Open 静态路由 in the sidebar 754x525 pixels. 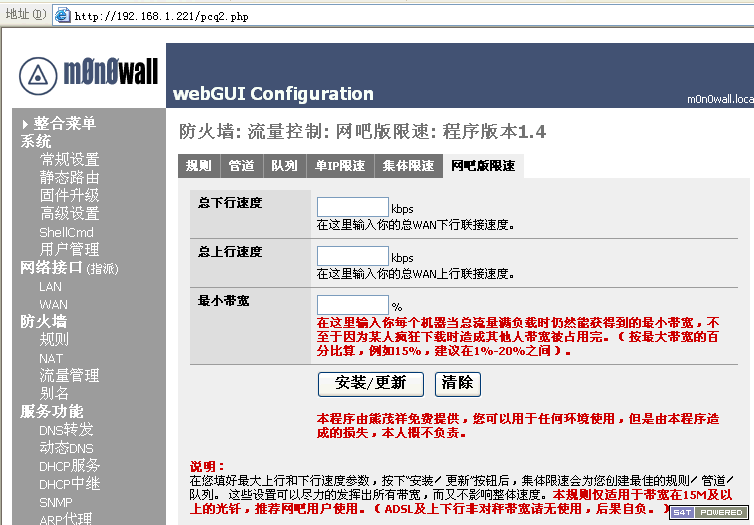pyautogui.click(x=70, y=177)
